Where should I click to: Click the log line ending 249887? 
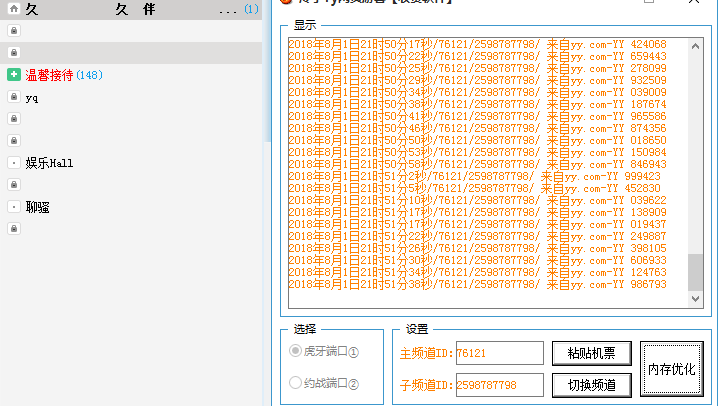pyautogui.click(x=478, y=236)
